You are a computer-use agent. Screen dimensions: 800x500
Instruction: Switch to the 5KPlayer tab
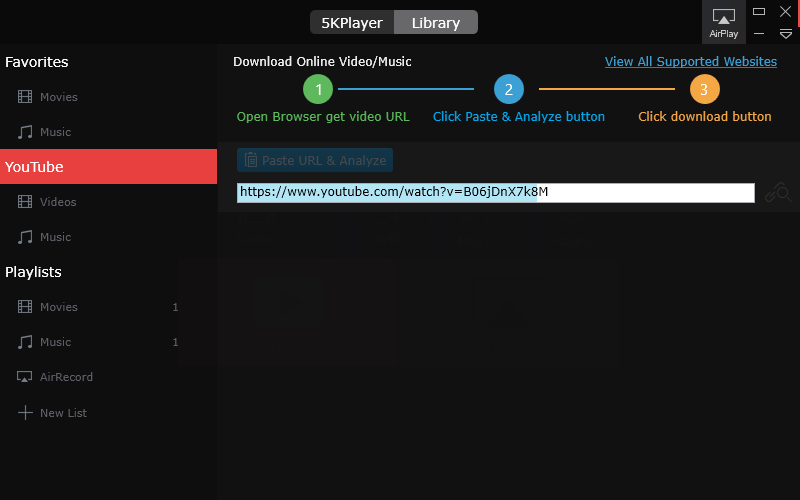(x=352, y=22)
